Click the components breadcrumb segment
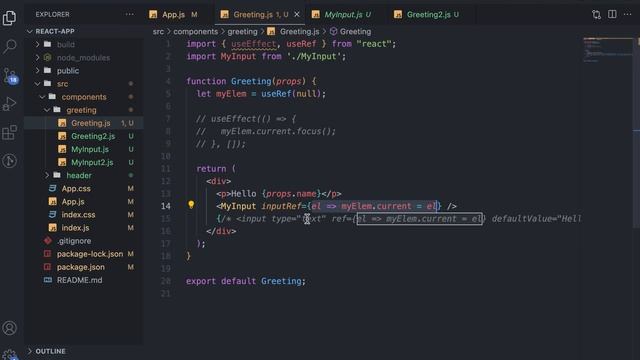The image size is (640, 360). (x=196, y=31)
